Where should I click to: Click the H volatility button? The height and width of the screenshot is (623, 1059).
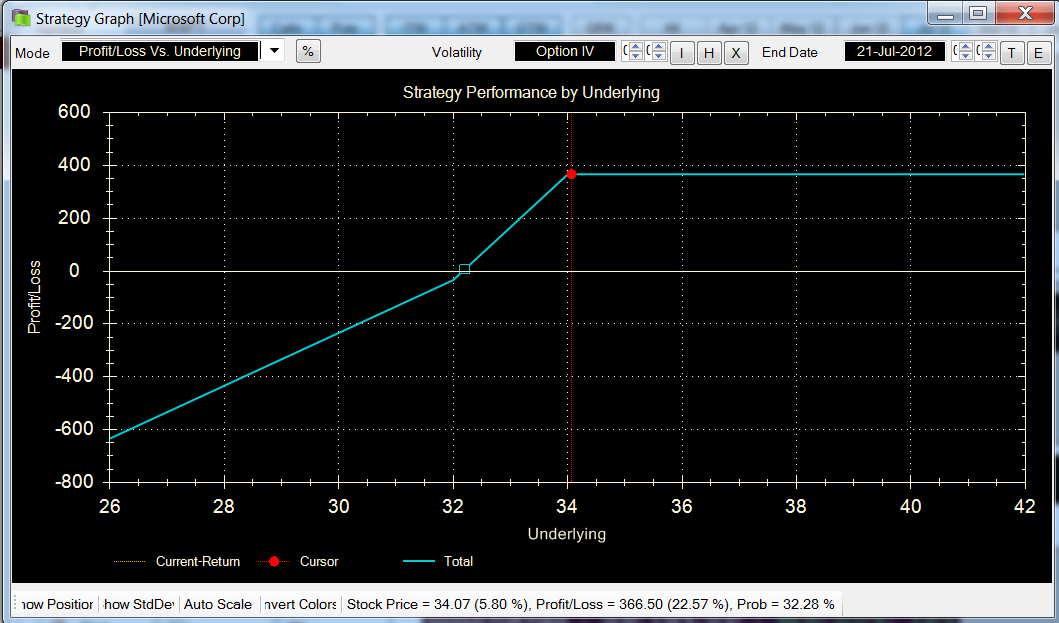pos(708,52)
